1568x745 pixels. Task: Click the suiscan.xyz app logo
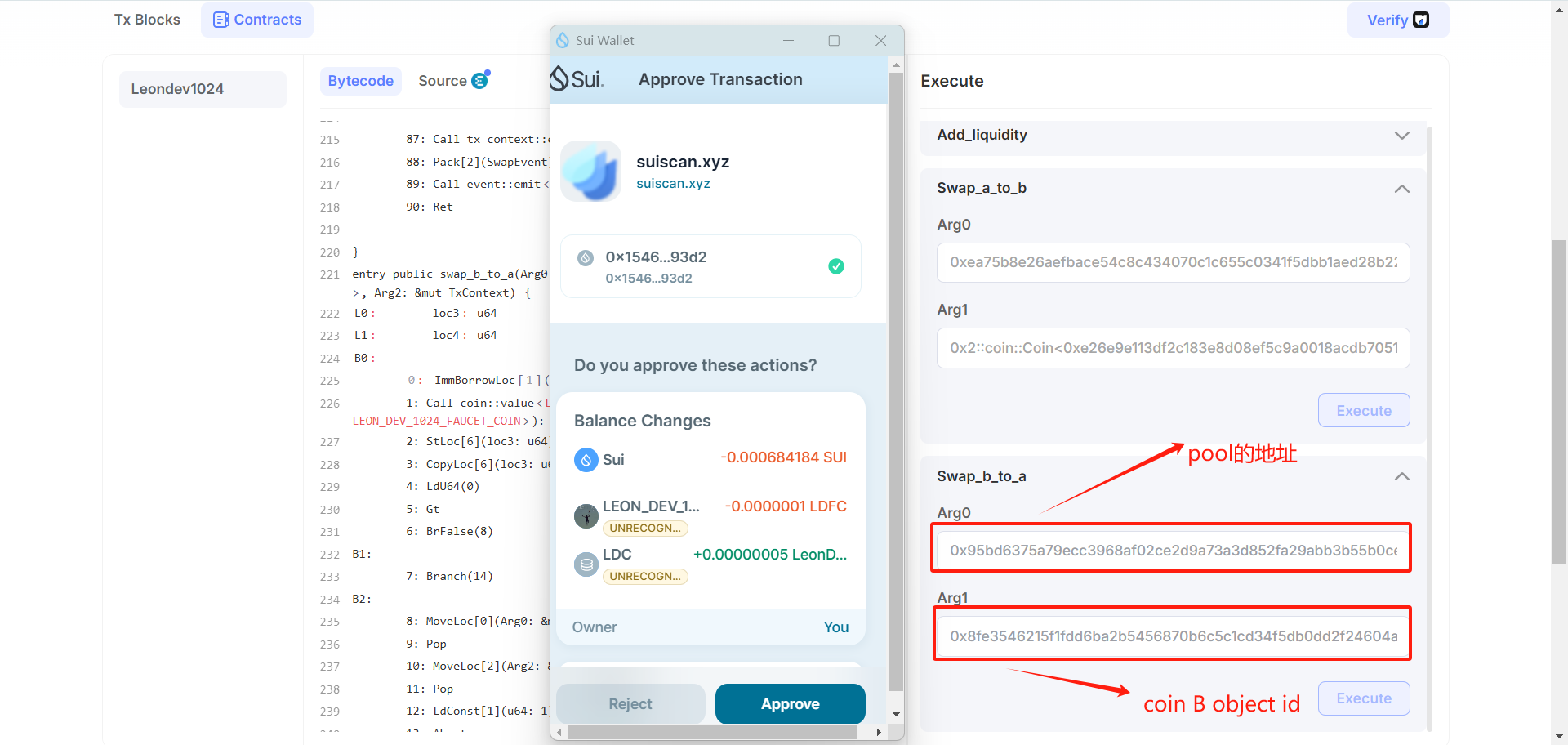590,171
